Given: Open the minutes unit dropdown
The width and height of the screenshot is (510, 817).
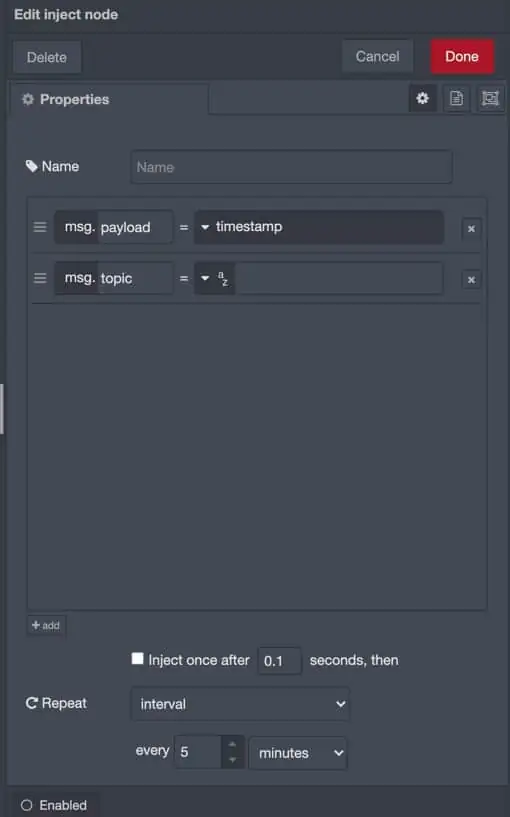Looking at the screenshot, I should (x=298, y=753).
